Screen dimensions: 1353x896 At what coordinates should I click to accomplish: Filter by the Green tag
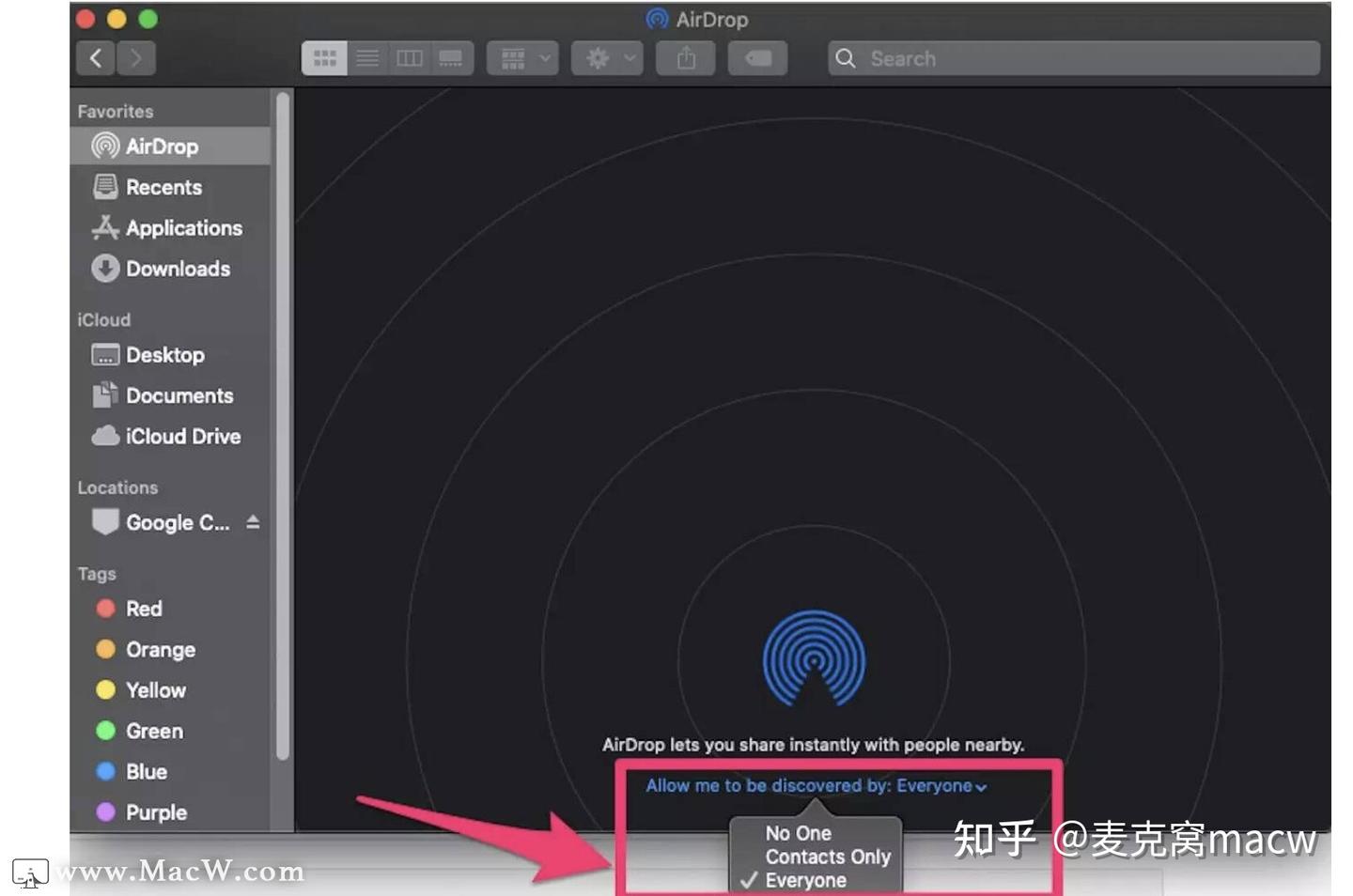pos(170,731)
